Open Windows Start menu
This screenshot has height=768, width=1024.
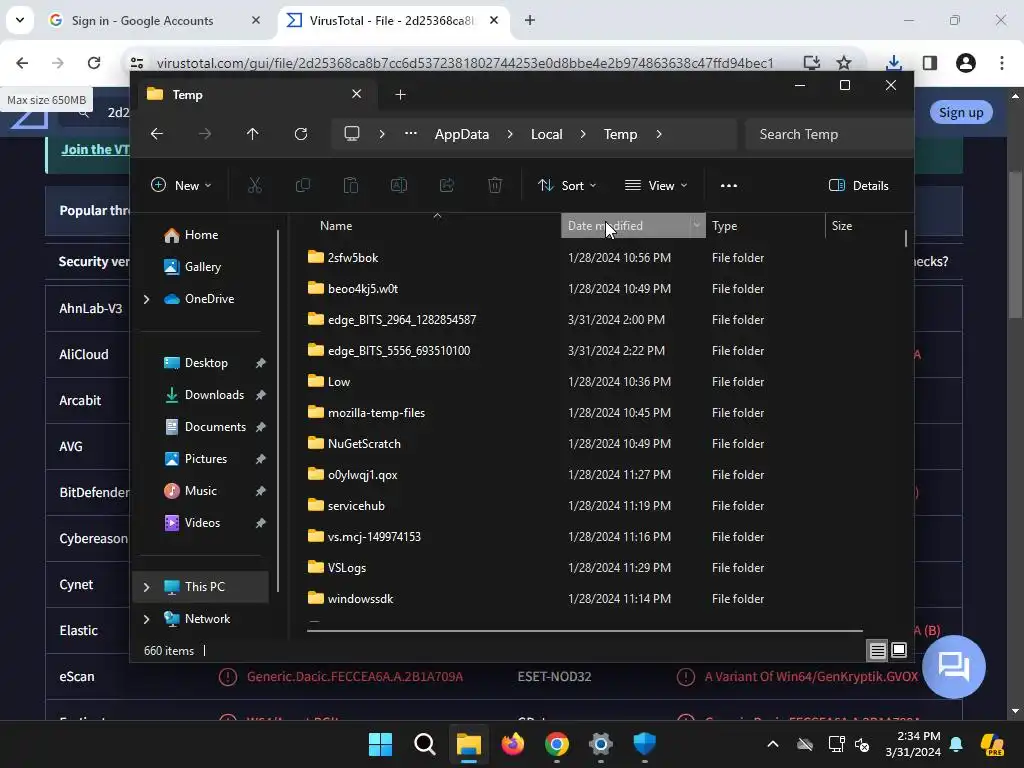380,744
